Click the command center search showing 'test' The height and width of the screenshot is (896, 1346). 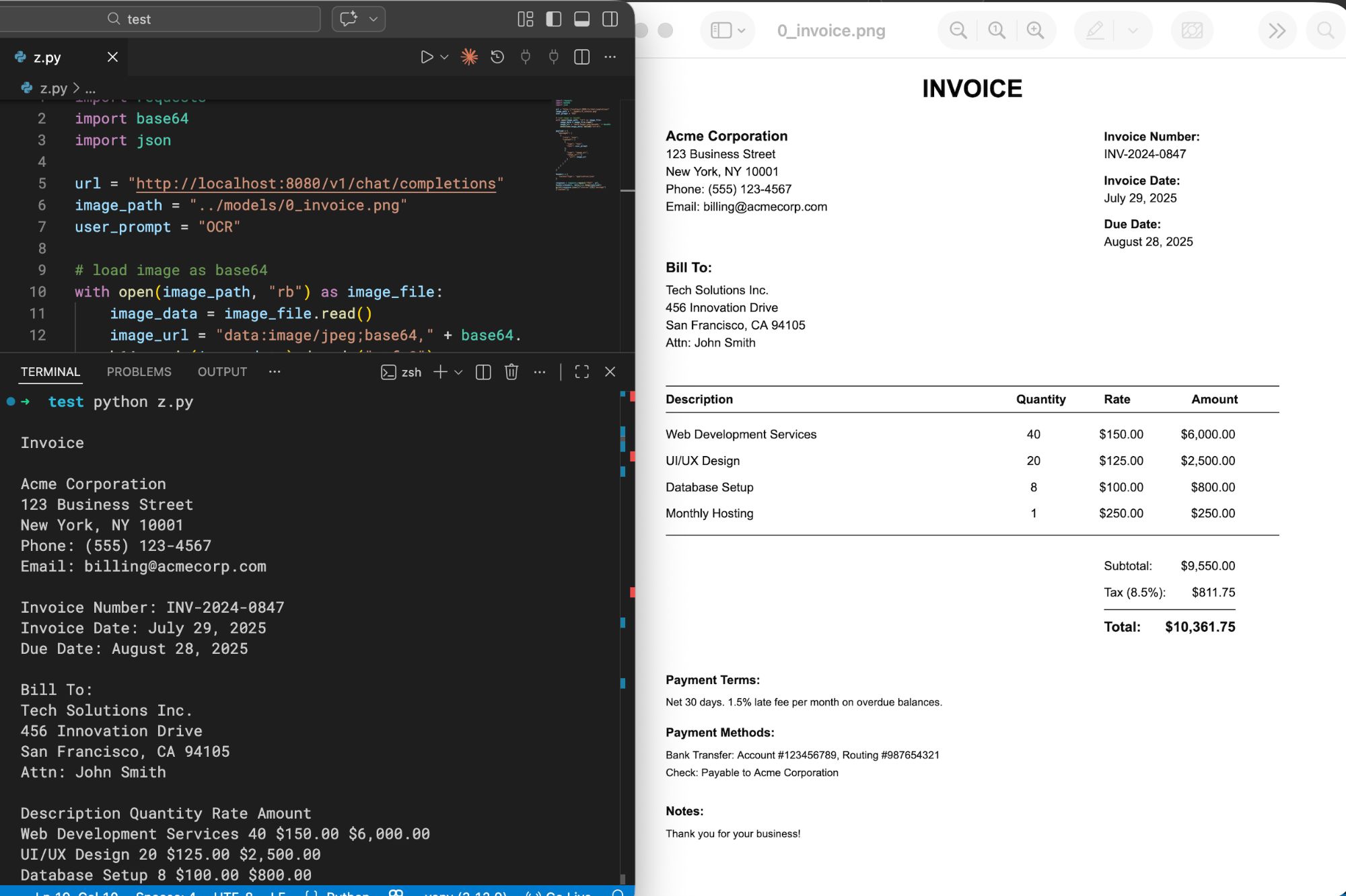pos(162,19)
